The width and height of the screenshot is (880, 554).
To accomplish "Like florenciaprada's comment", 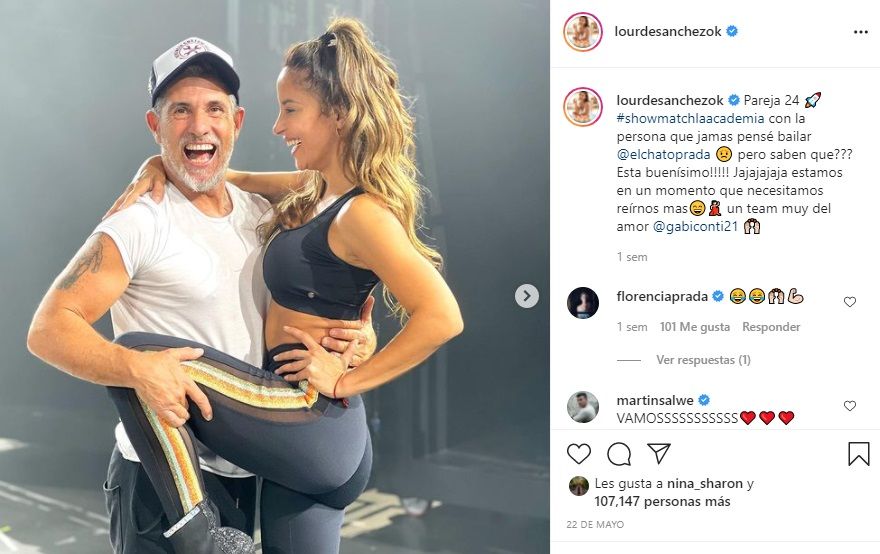I will (x=850, y=302).
